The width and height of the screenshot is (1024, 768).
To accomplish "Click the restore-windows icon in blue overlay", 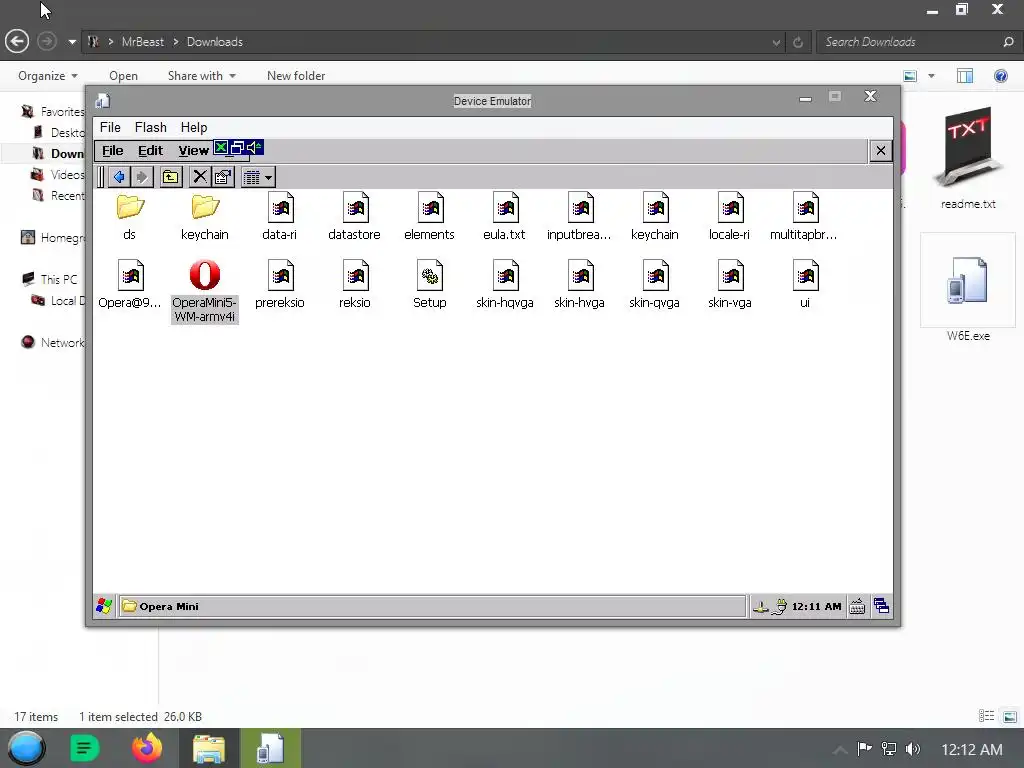I will pos(238,148).
